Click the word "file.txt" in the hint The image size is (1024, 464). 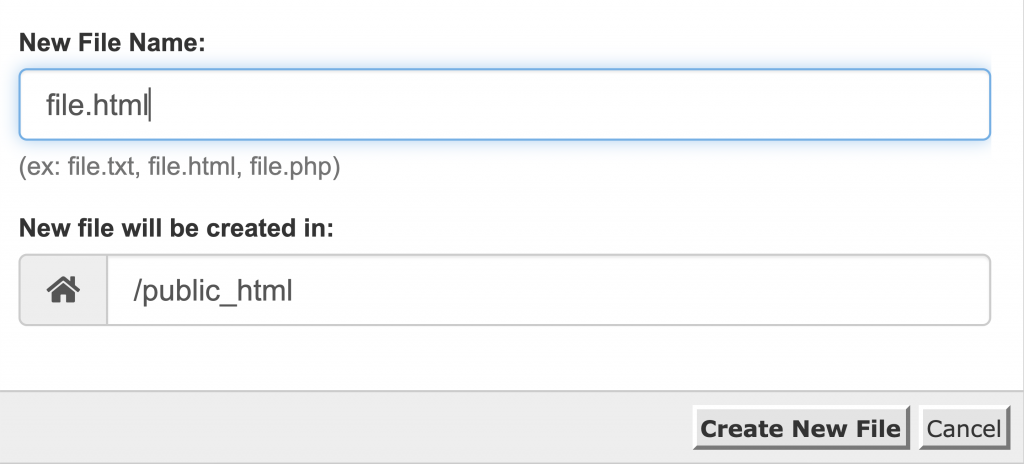[102, 167]
